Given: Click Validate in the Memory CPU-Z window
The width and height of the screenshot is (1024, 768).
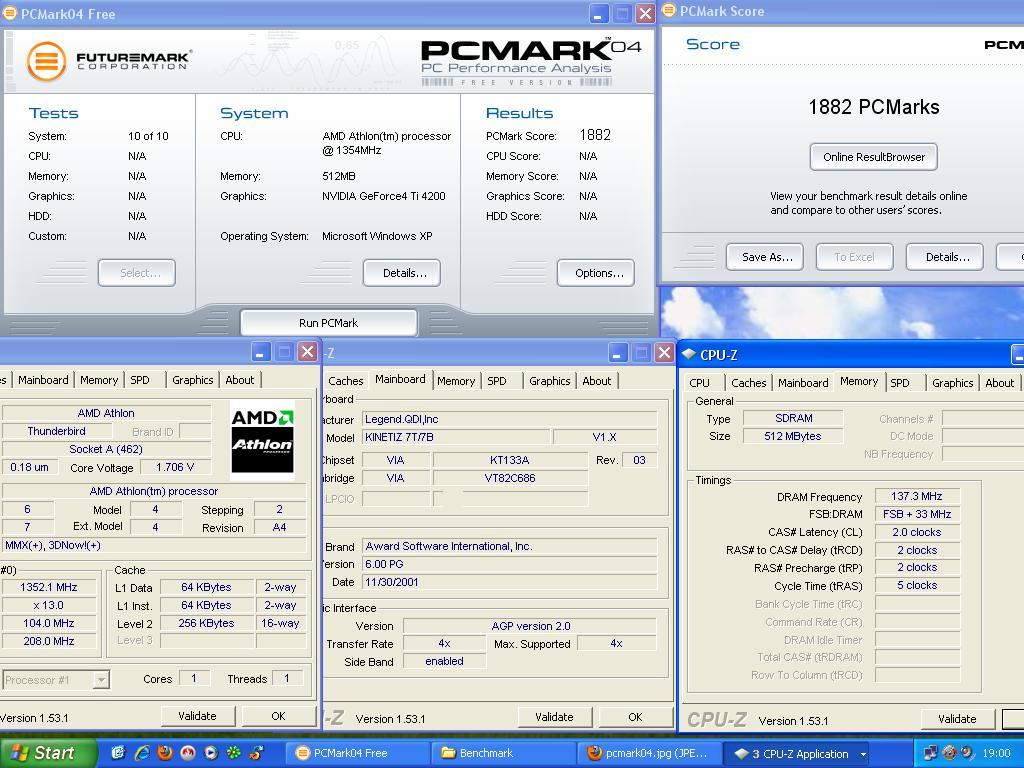Looking at the screenshot, I should pos(957,719).
